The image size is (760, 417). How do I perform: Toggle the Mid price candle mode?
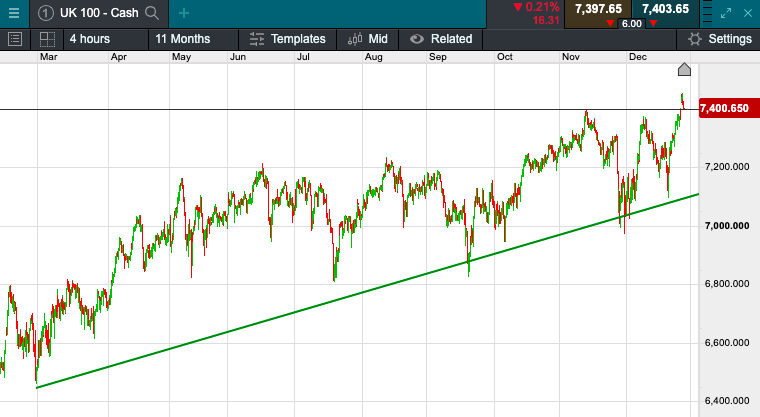[368, 39]
